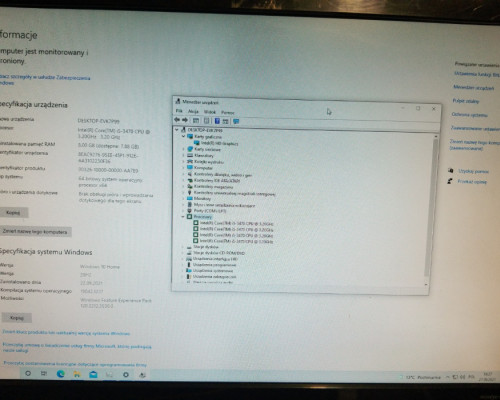Expand the Karty sieciowe tree node
This screenshot has height=400, width=500.
pyautogui.click(x=183, y=149)
